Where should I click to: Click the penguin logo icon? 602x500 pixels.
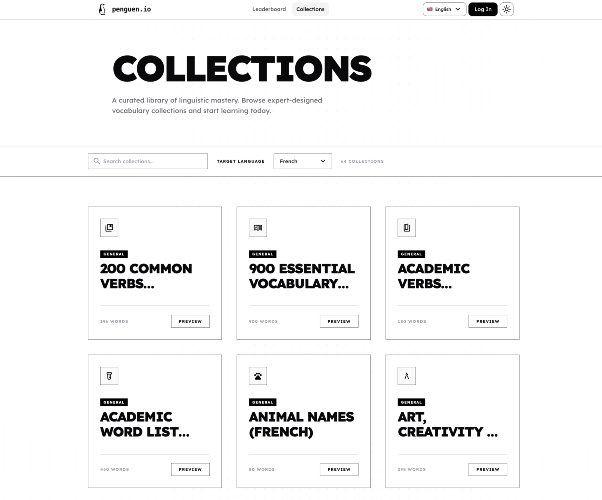tap(102, 9)
